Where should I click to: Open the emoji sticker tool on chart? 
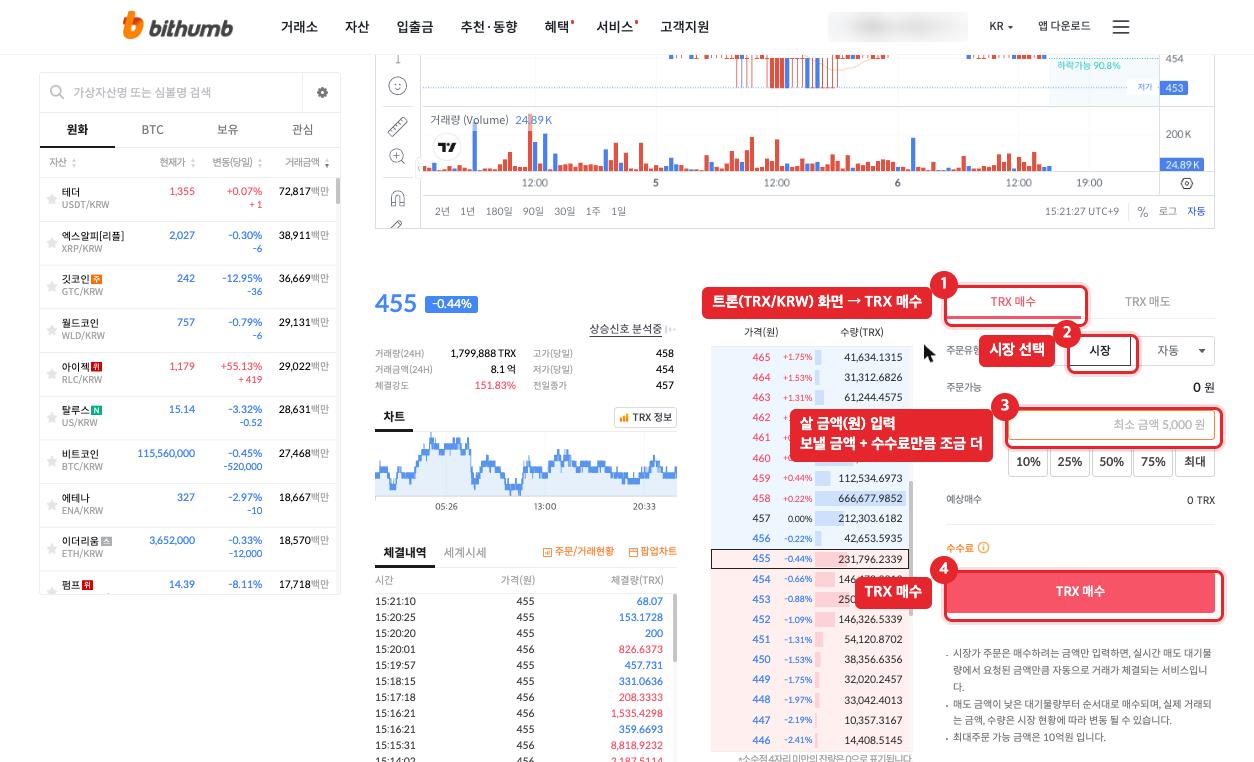point(397,87)
